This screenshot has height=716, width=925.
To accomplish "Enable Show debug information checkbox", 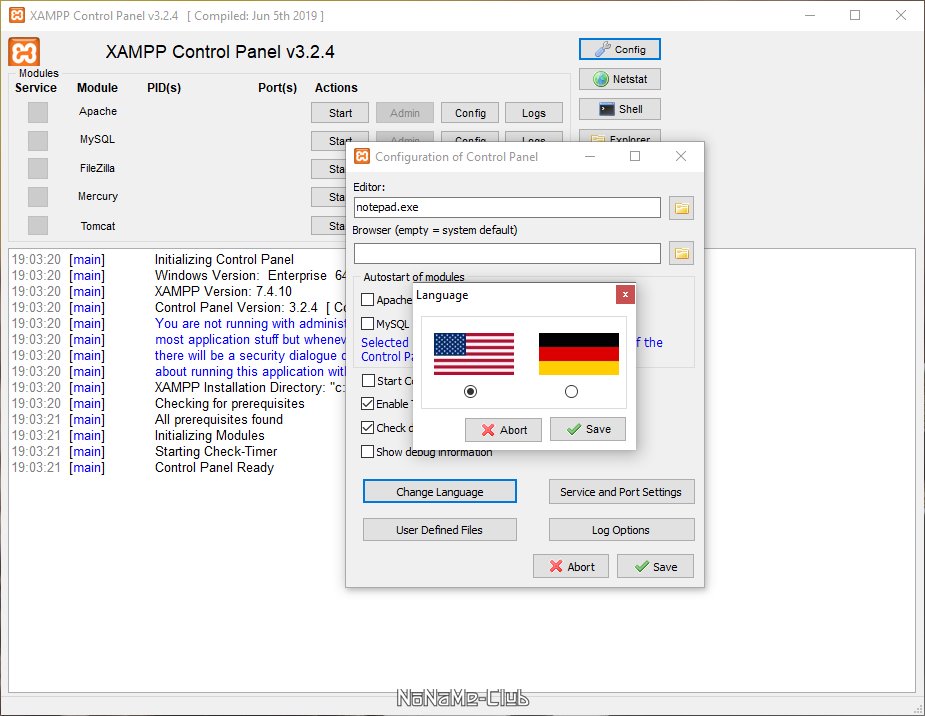I will 368,452.
